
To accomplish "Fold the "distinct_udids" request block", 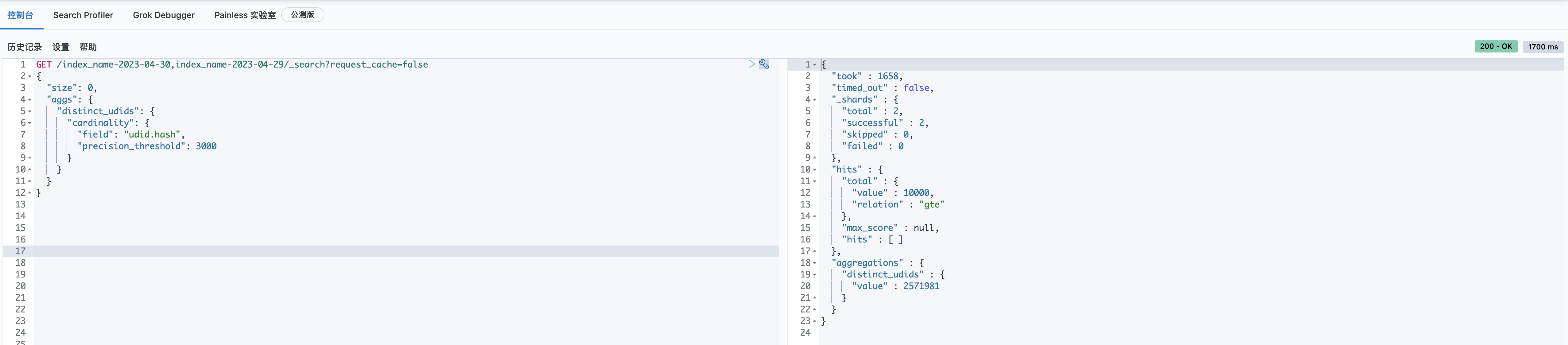I will (x=30, y=111).
